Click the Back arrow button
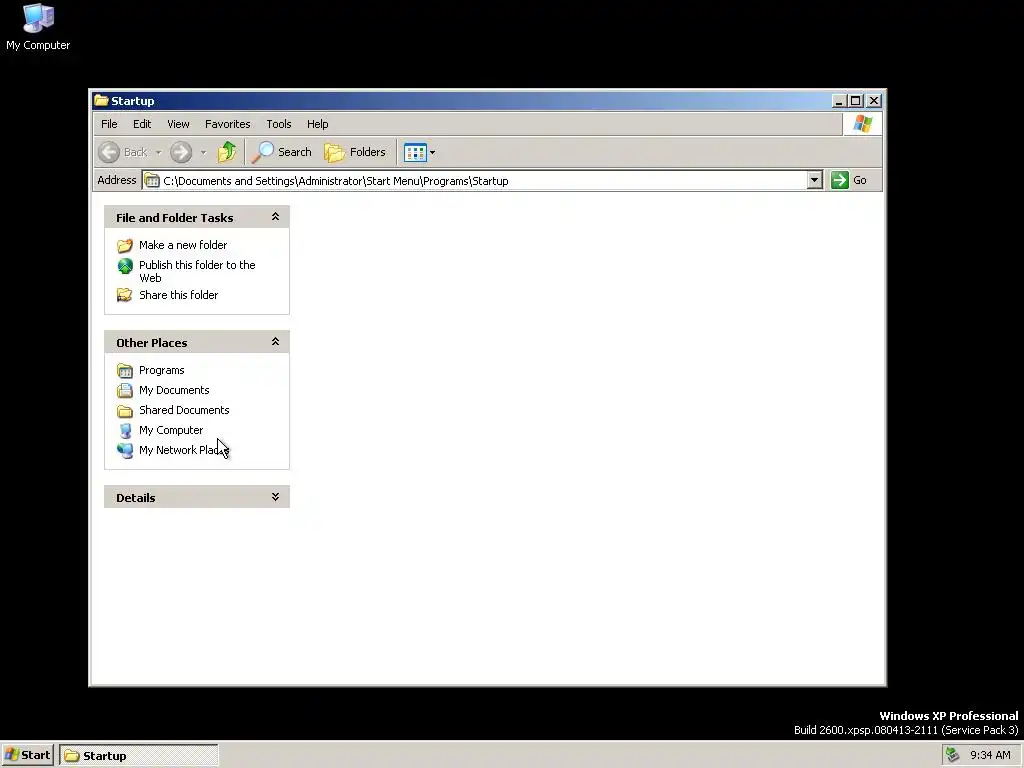 coord(109,152)
